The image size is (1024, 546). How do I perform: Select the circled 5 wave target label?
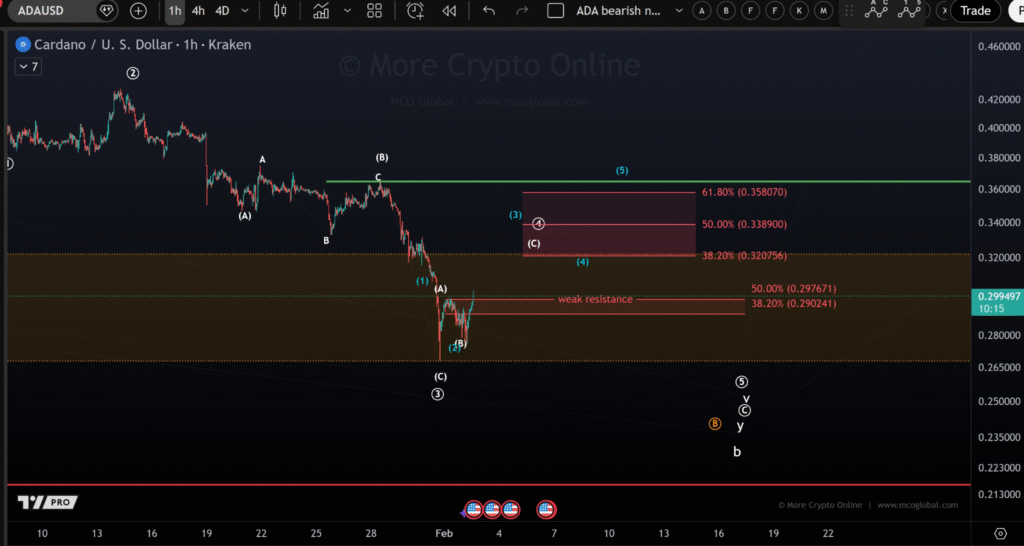point(741,382)
